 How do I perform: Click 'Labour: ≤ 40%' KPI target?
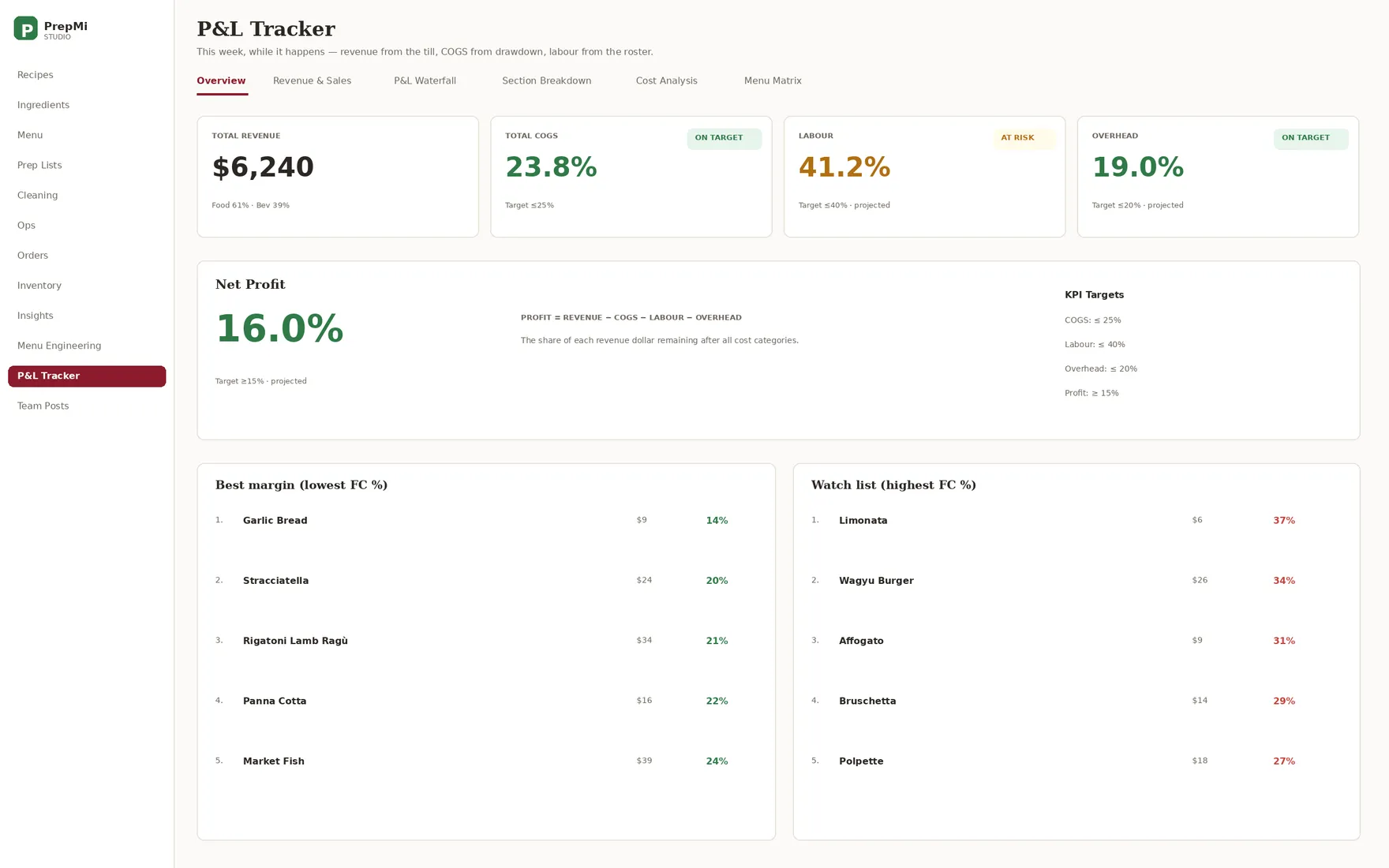click(x=1095, y=345)
